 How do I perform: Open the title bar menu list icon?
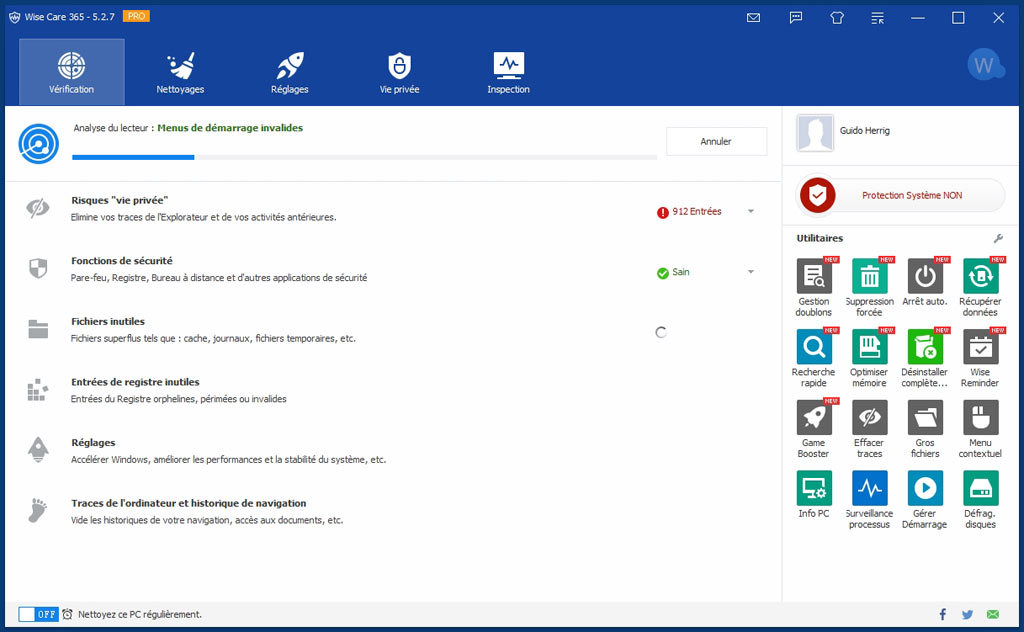point(877,18)
